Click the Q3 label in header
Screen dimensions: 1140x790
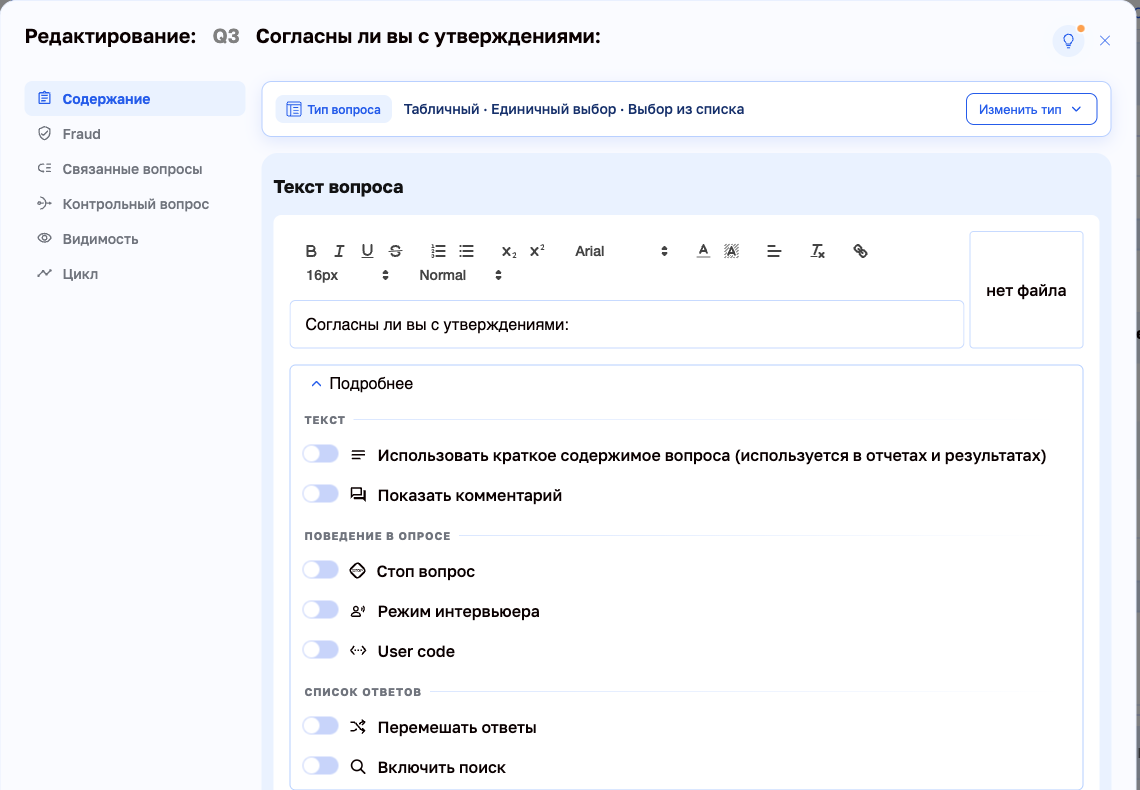(x=225, y=36)
